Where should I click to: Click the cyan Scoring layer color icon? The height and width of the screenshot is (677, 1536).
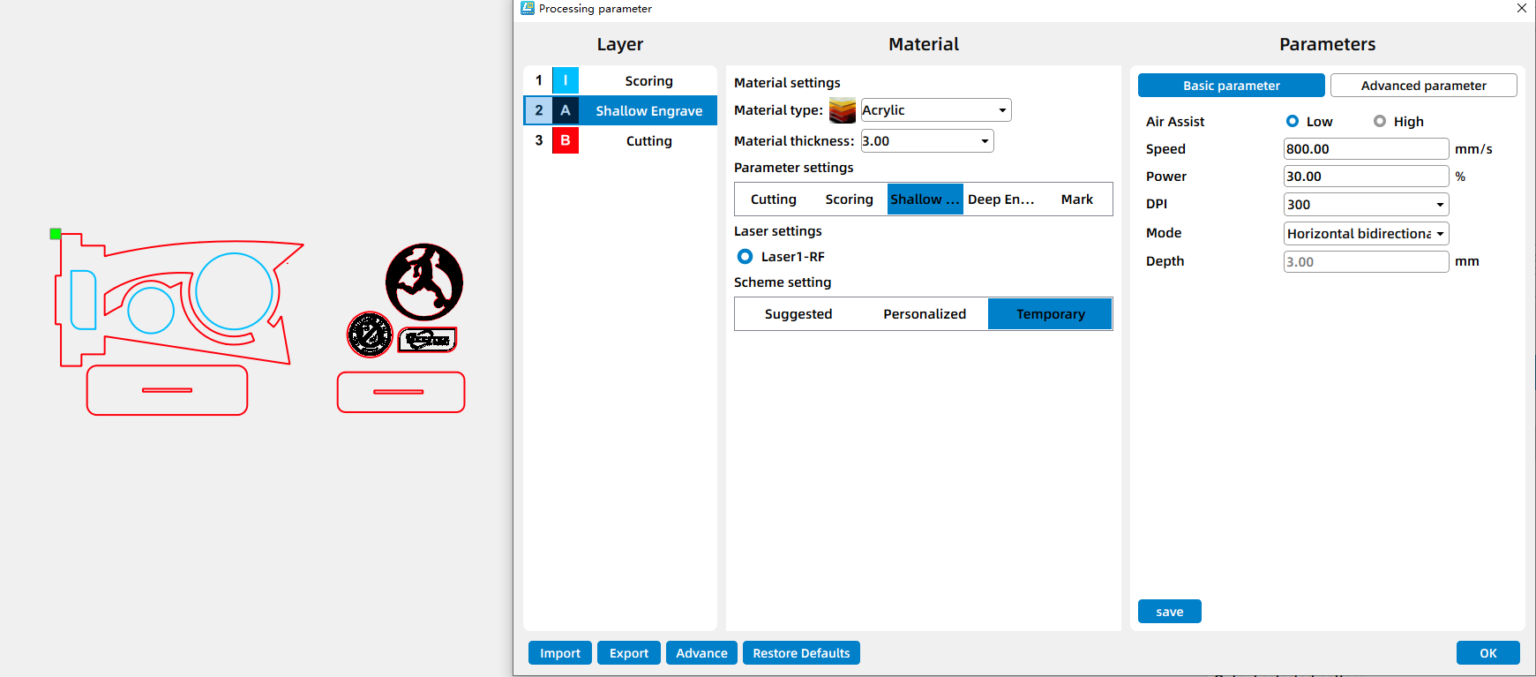click(565, 81)
